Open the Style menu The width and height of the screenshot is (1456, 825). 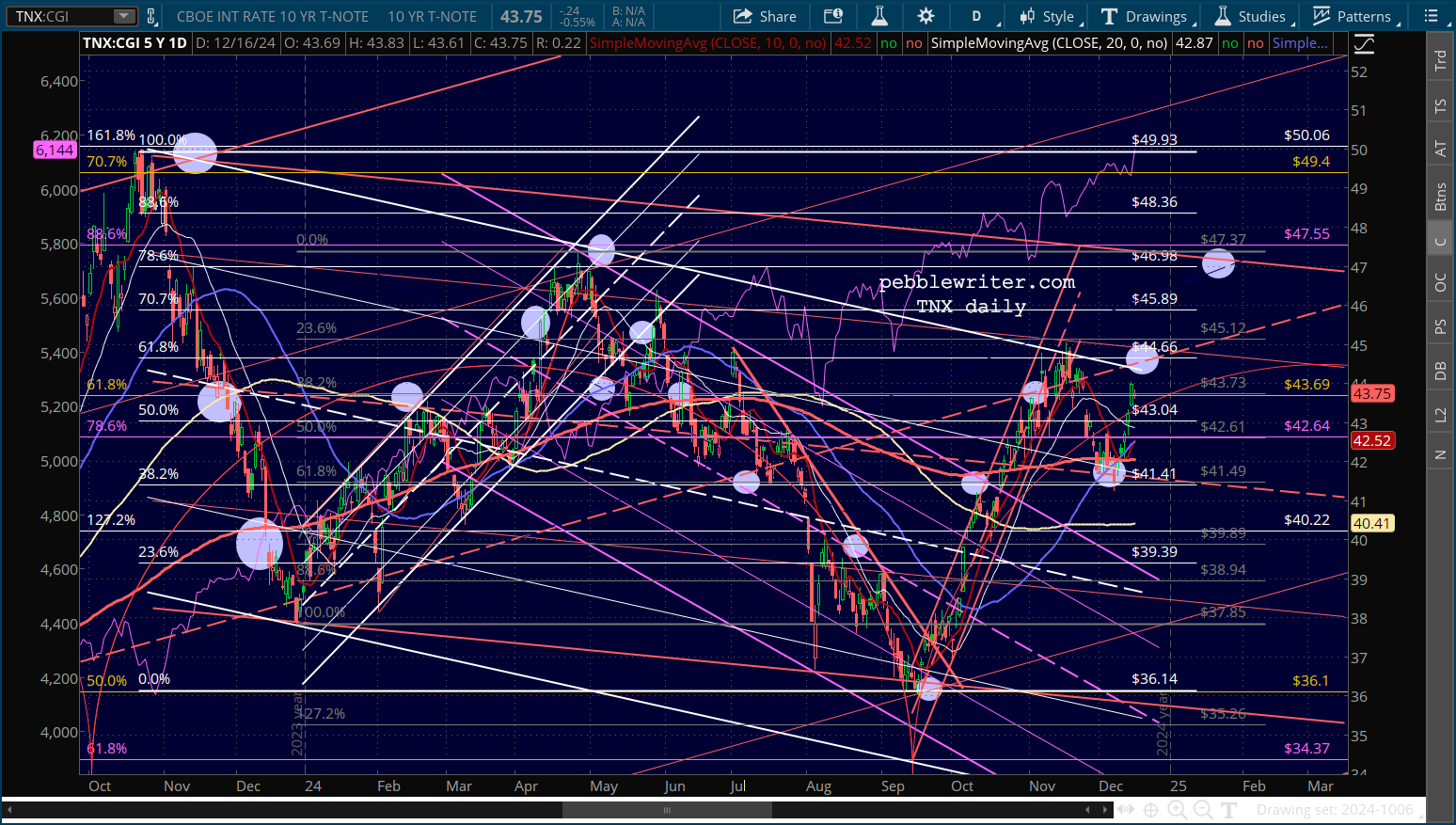pyautogui.click(x=1049, y=16)
